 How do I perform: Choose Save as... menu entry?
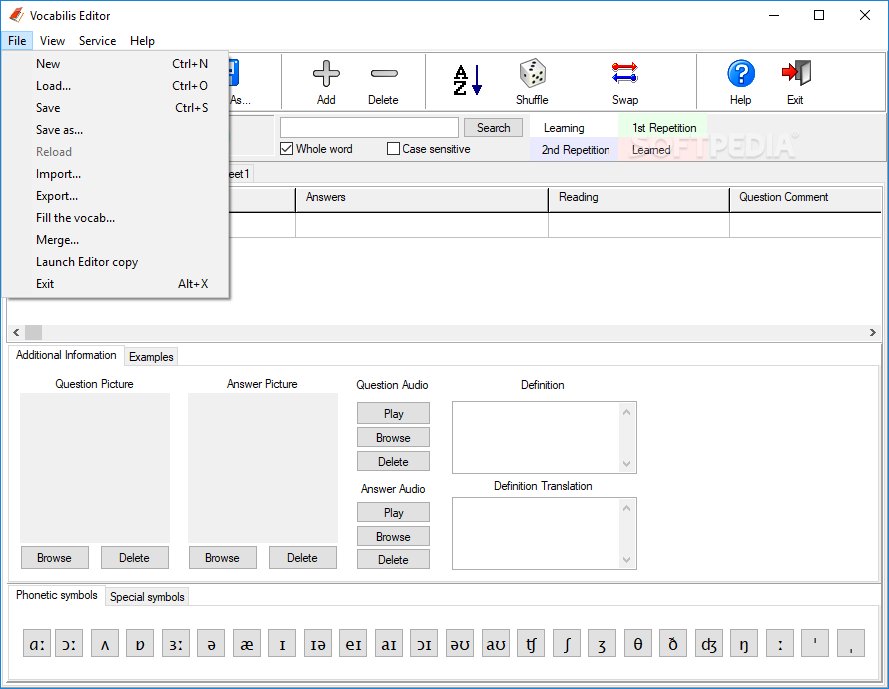click(116, 130)
